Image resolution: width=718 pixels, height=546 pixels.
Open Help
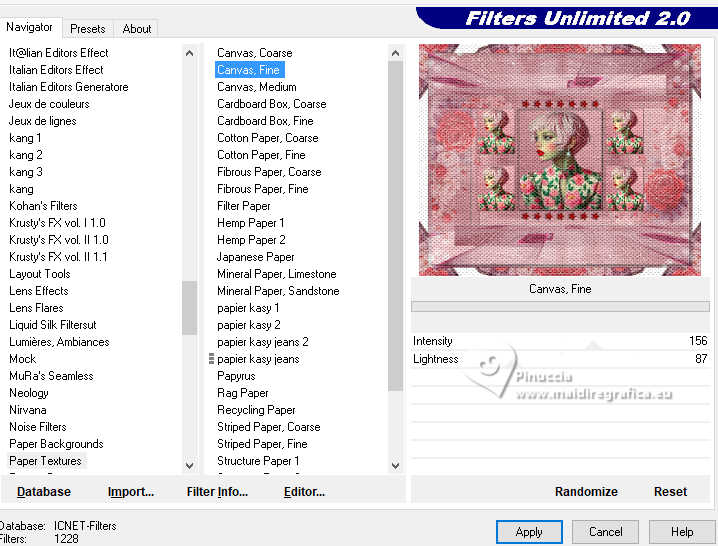click(x=682, y=532)
